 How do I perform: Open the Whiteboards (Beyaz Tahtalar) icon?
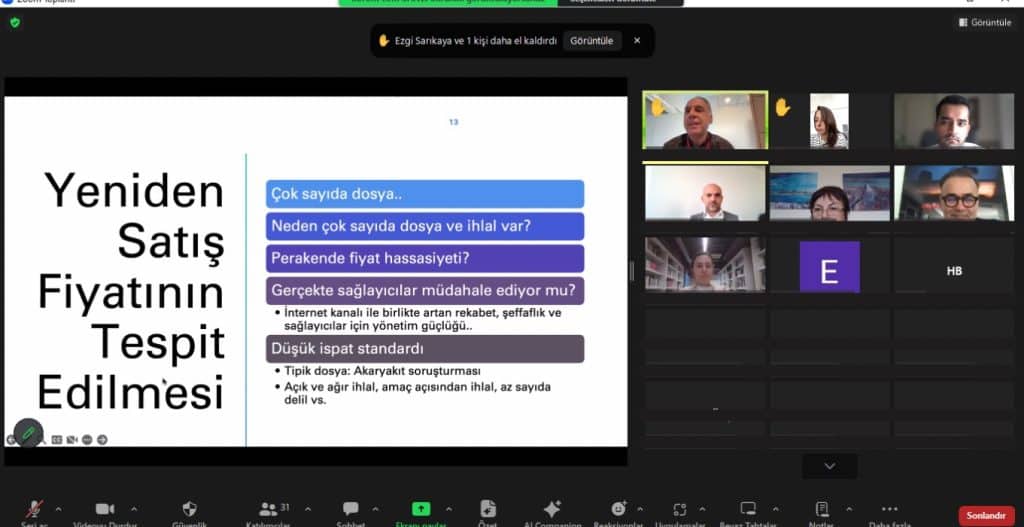click(748, 509)
